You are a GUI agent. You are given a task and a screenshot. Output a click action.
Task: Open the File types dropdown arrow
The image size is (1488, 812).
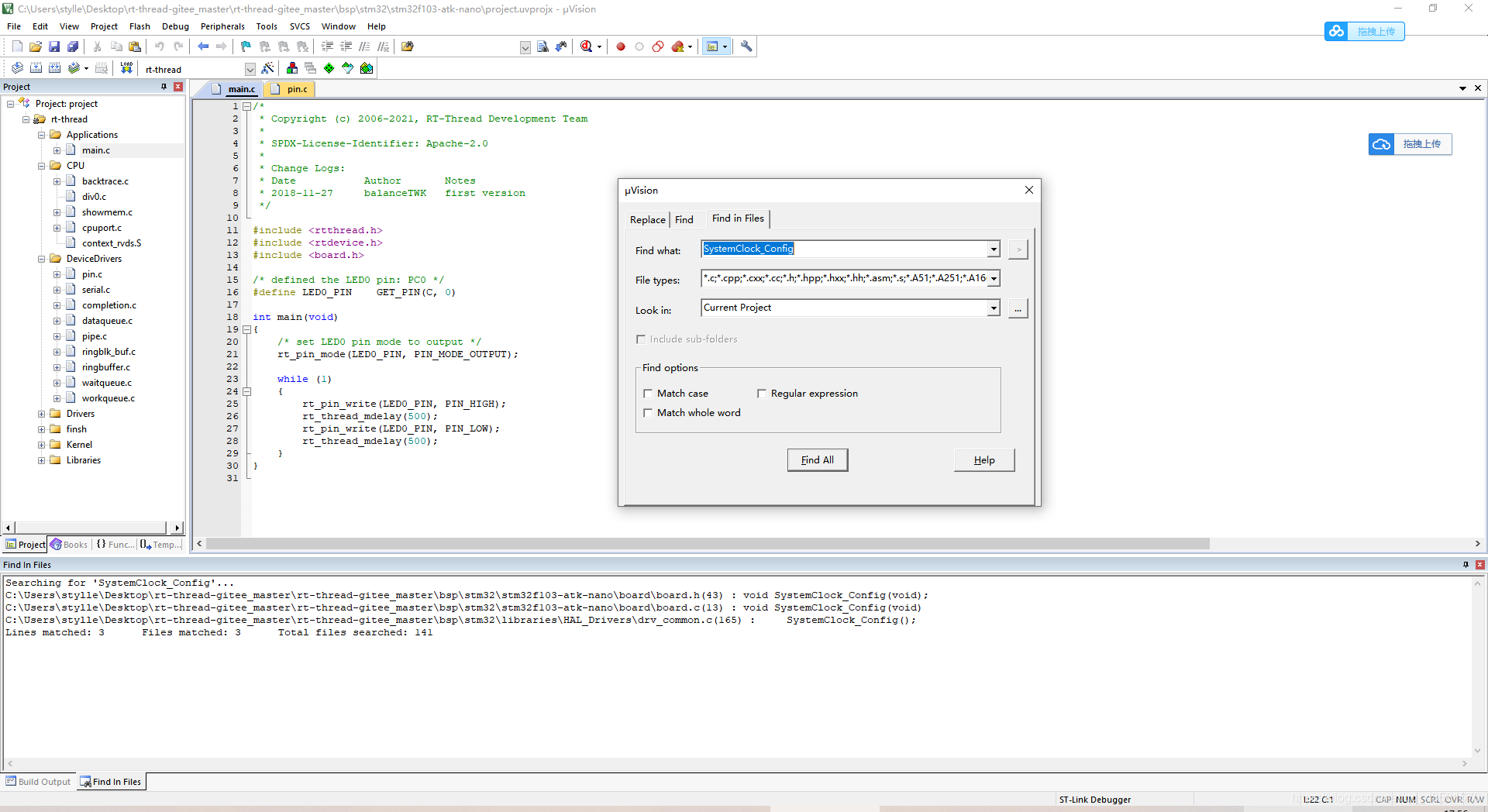[x=994, y=279]
